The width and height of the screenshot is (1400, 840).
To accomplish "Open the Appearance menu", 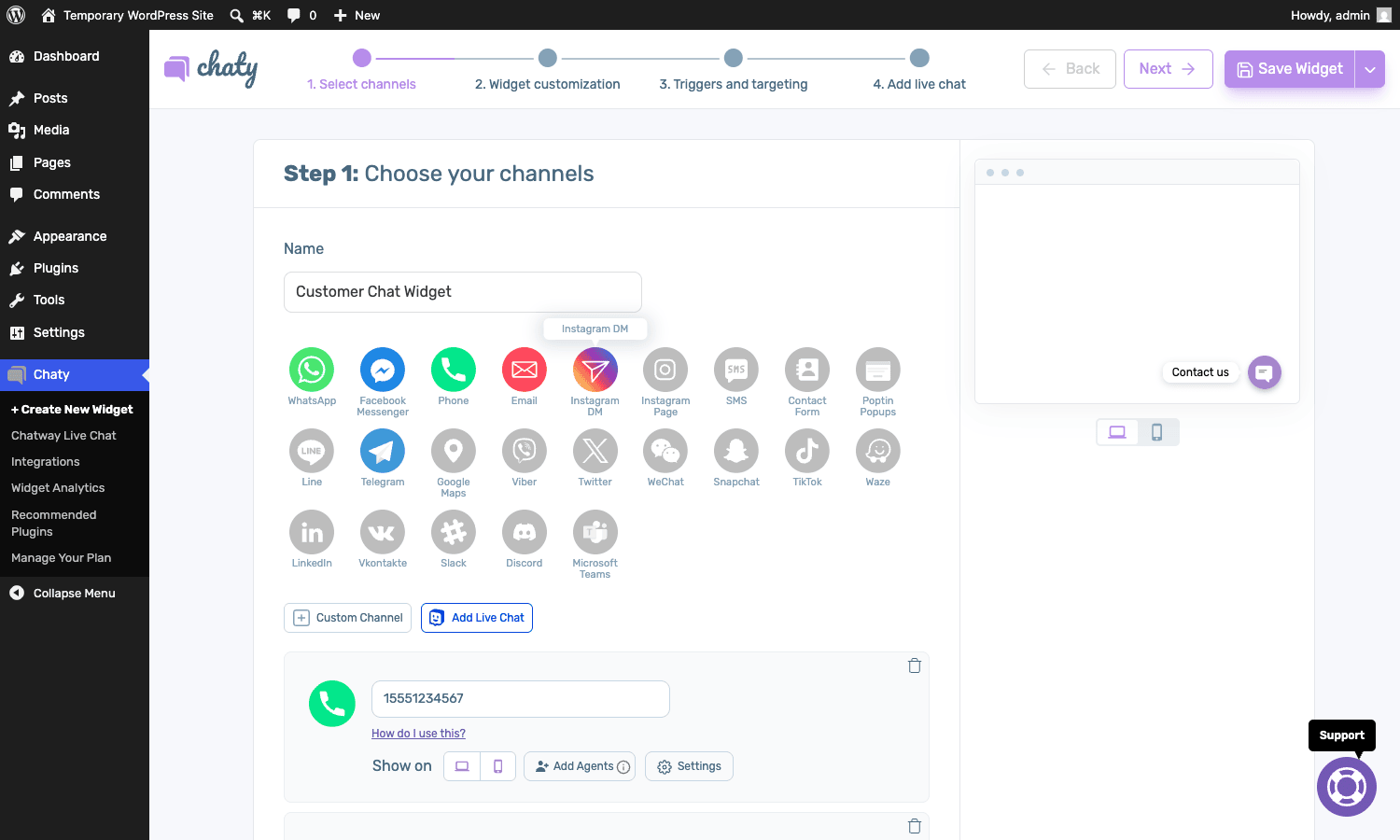I will coord(75,236).
